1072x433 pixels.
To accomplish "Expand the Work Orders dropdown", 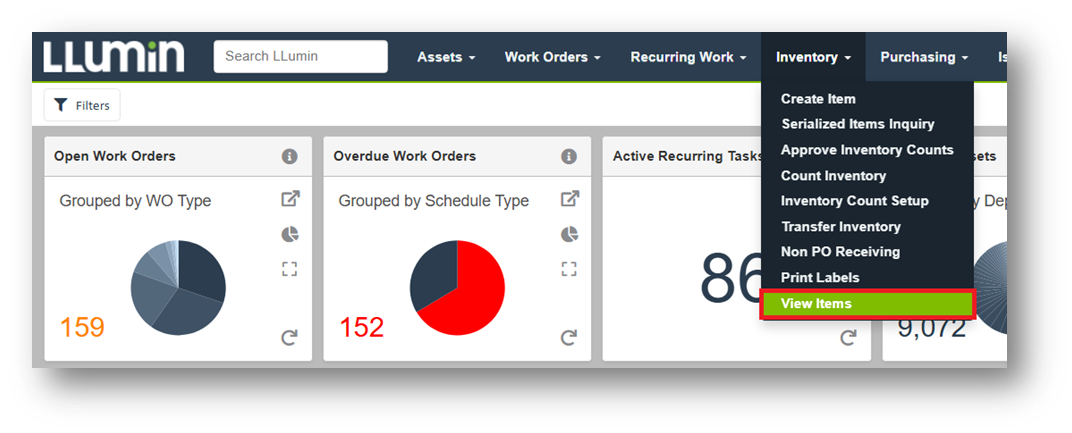I will tap(552, 57).
